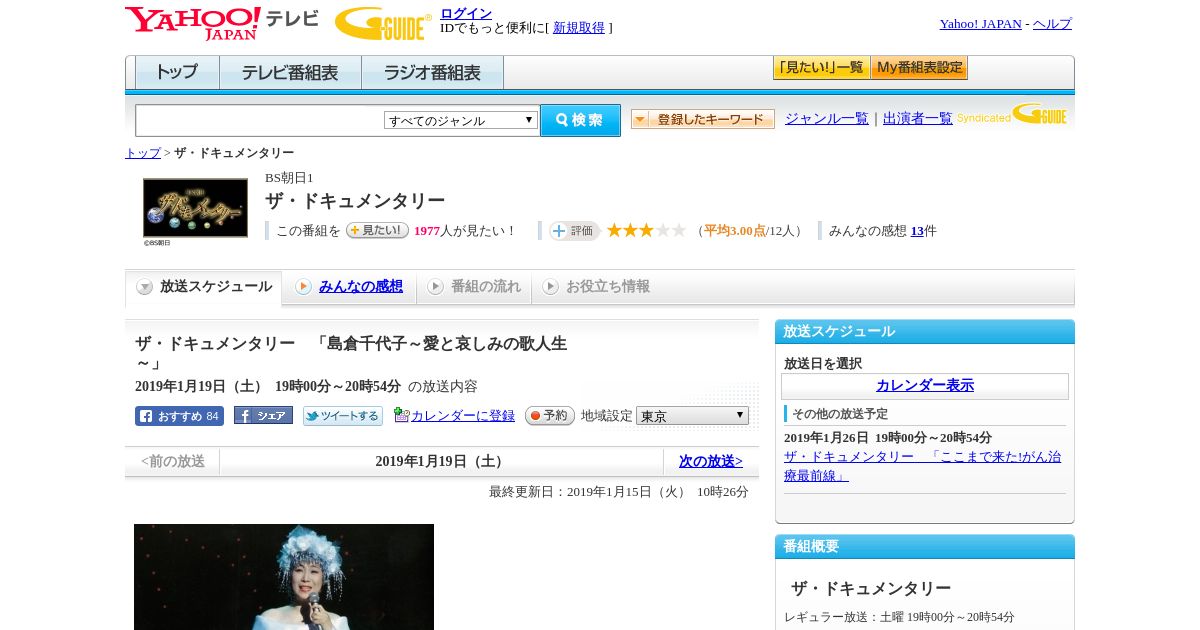Image resolution: width=1200 pixels, height=630 pixels.
Task: Click the 検索 search button
Action: 580,120
